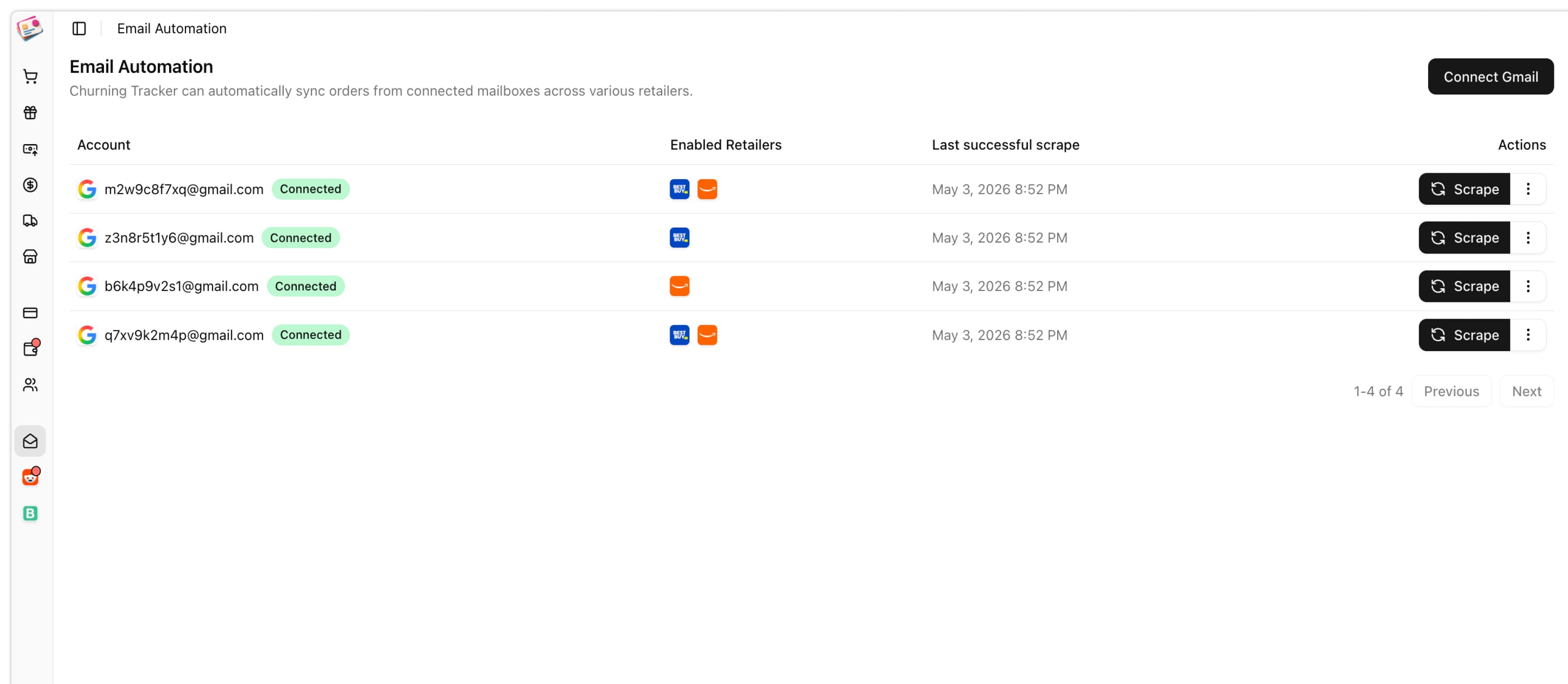This screenshot has height=684, width=1568.
Task: Click Best Buy icon in z3n8r5t1y6 row
Action: 679,238
